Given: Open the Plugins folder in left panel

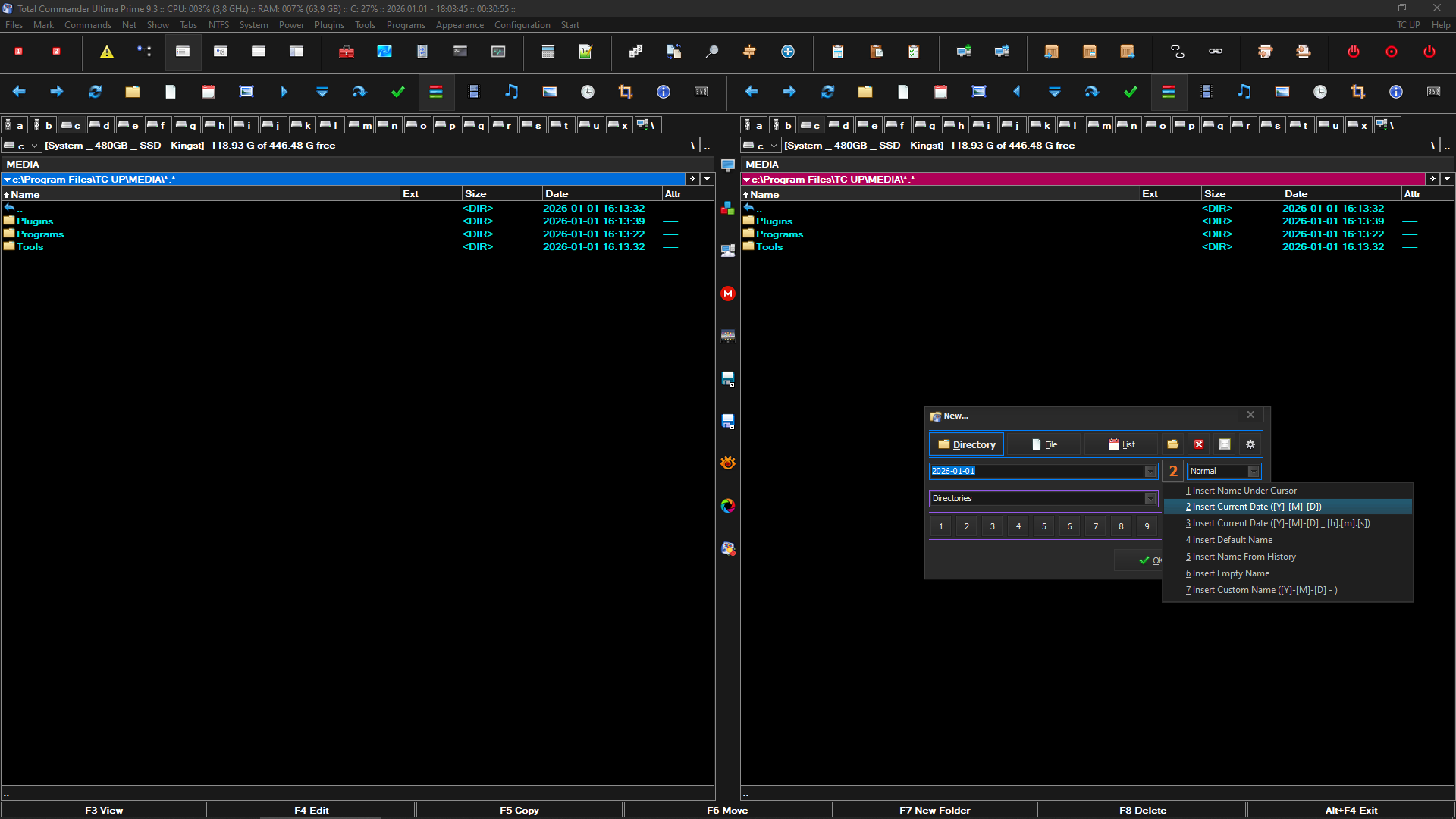Looking at the screenshot, I should 35,221.
